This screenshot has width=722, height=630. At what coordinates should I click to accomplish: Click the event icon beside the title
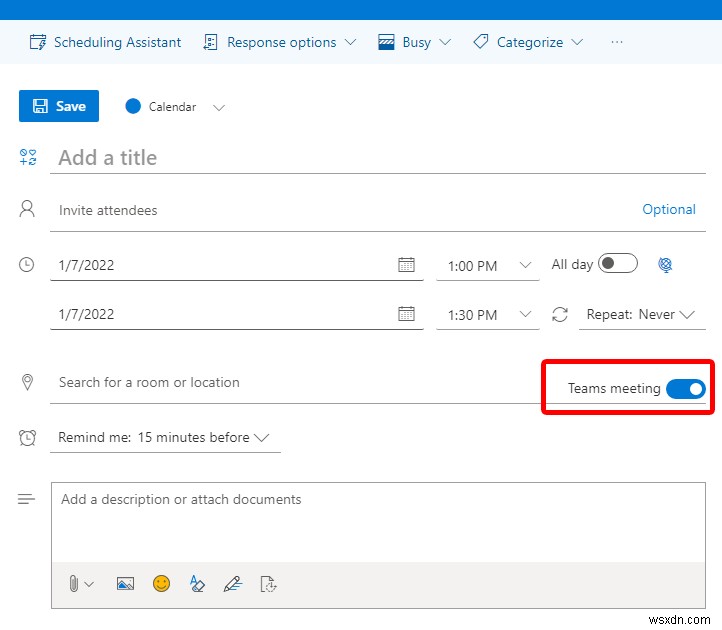28,157
